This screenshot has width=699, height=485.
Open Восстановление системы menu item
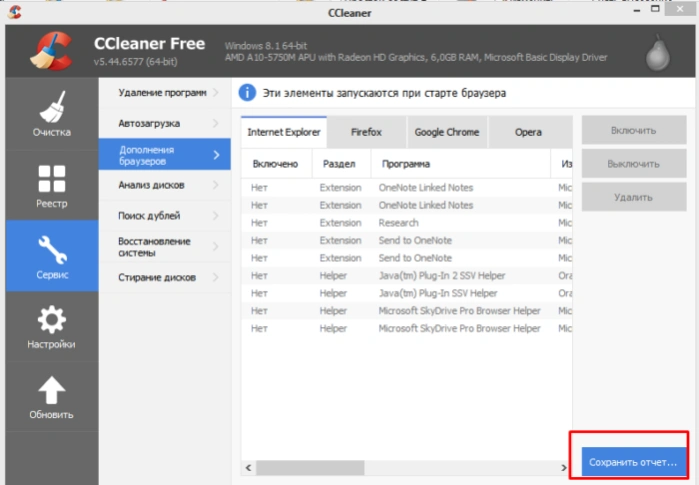(x=164, y=247)
